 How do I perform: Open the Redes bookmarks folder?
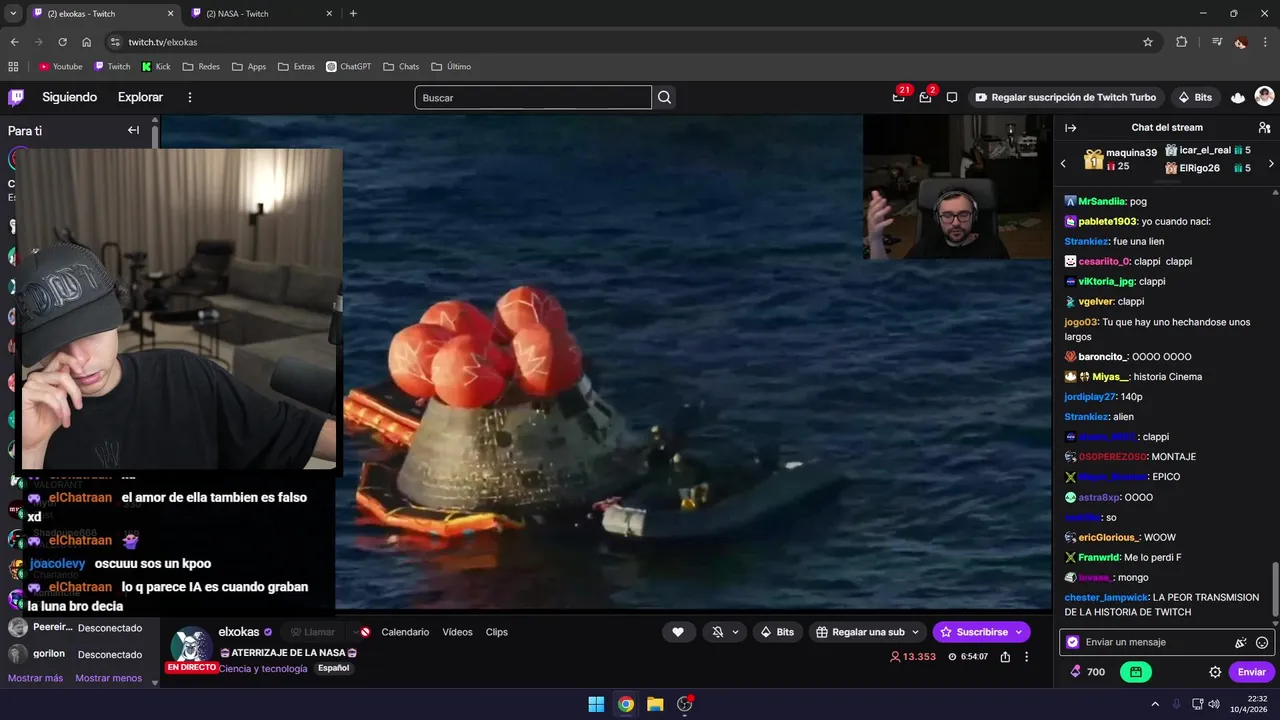[x=200, y=67]
